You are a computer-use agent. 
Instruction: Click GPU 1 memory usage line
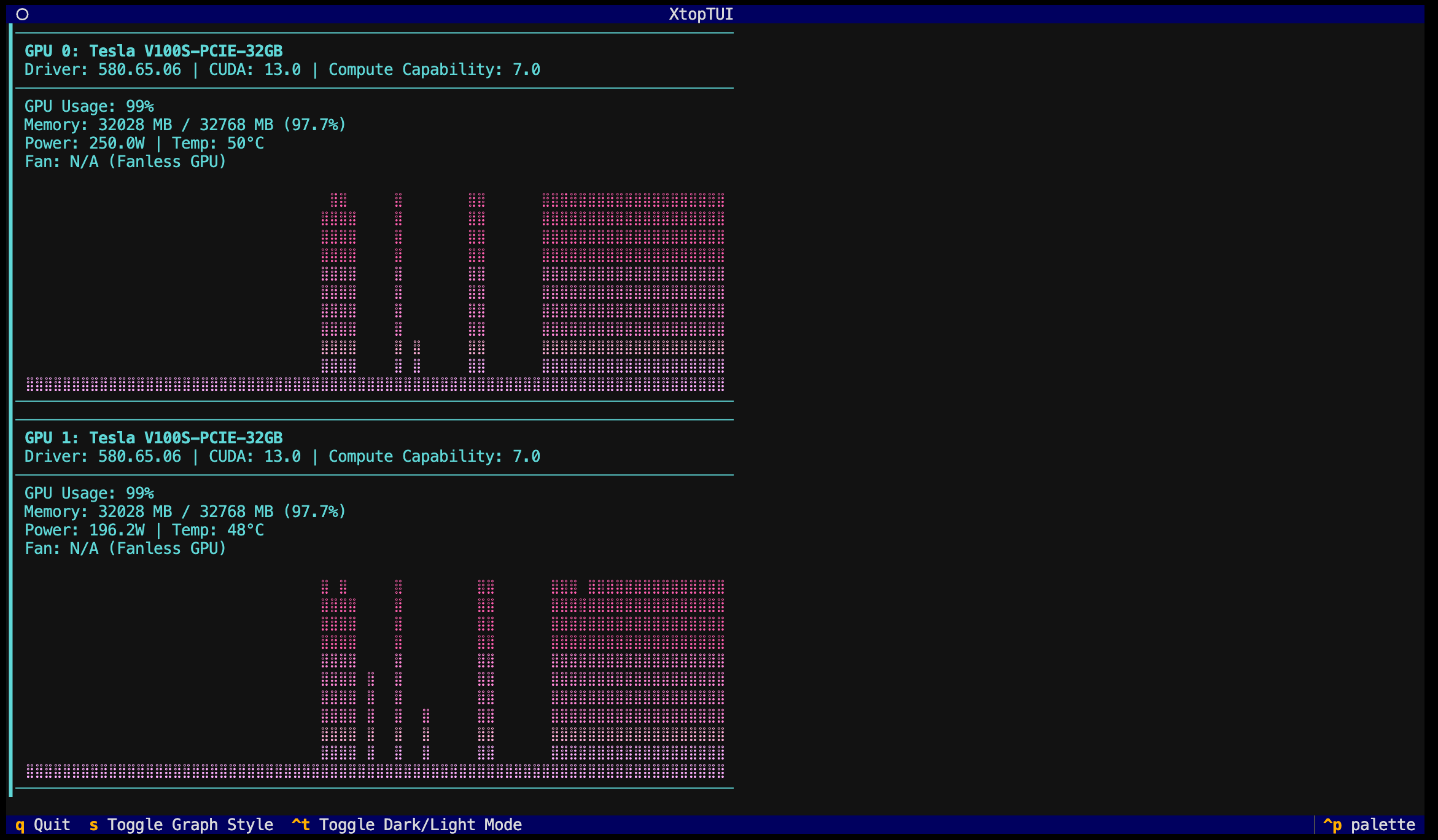[x=185, y=511]
